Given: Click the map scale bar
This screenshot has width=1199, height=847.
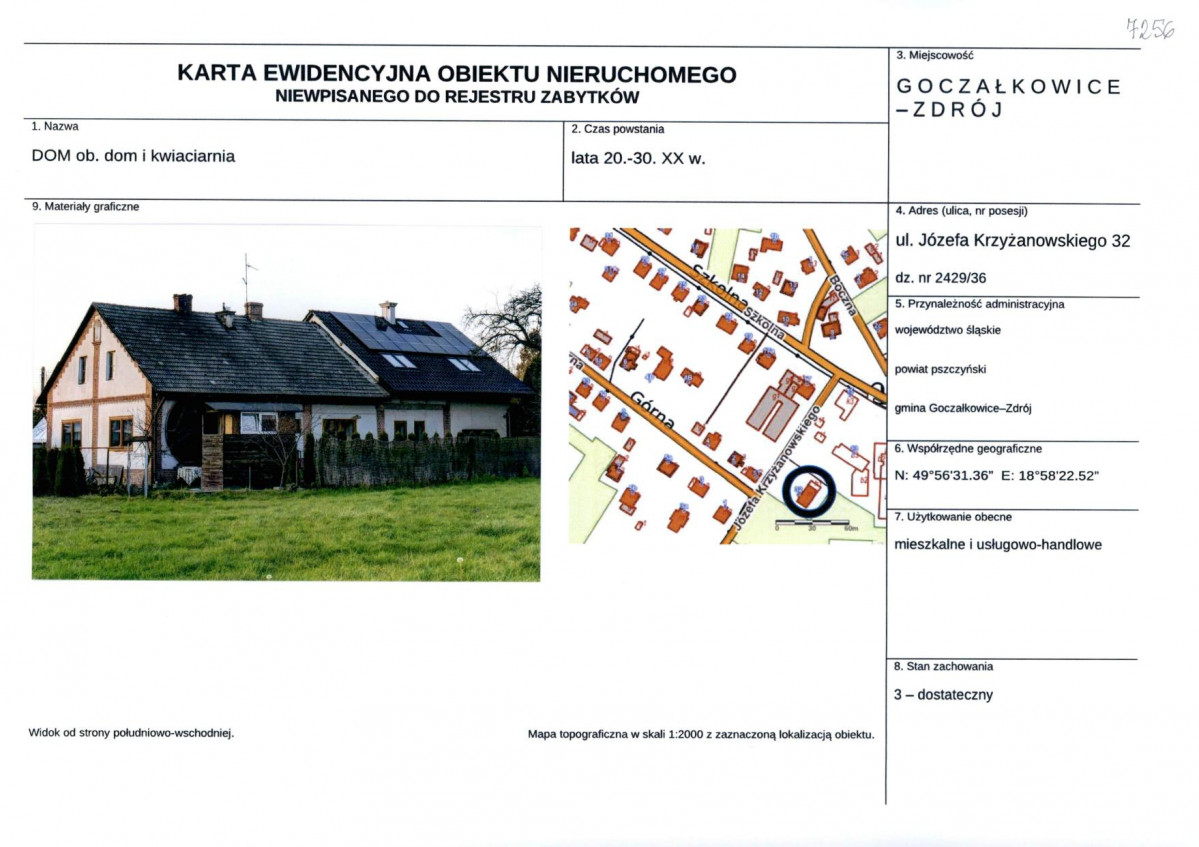Looking at the screenshot, I should point(815,524).
